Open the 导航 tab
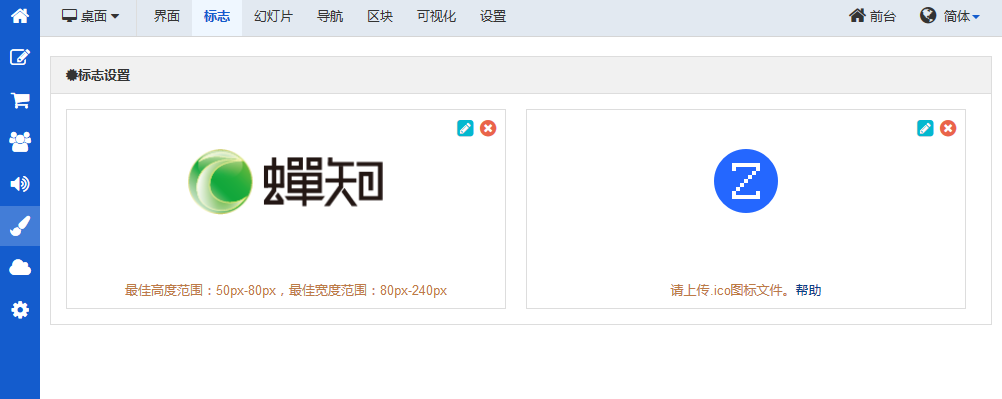The height and width of the screenshot is (399, 1002). coord(330,17)
